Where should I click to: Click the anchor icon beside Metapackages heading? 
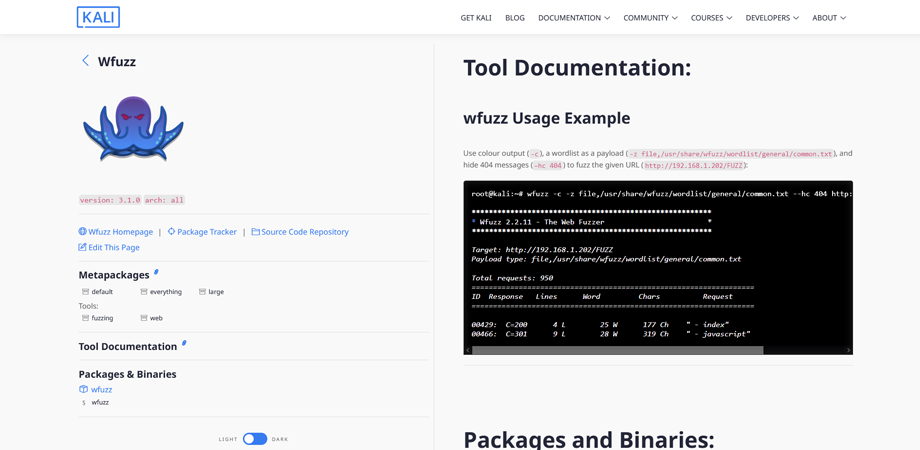[156, 272]
